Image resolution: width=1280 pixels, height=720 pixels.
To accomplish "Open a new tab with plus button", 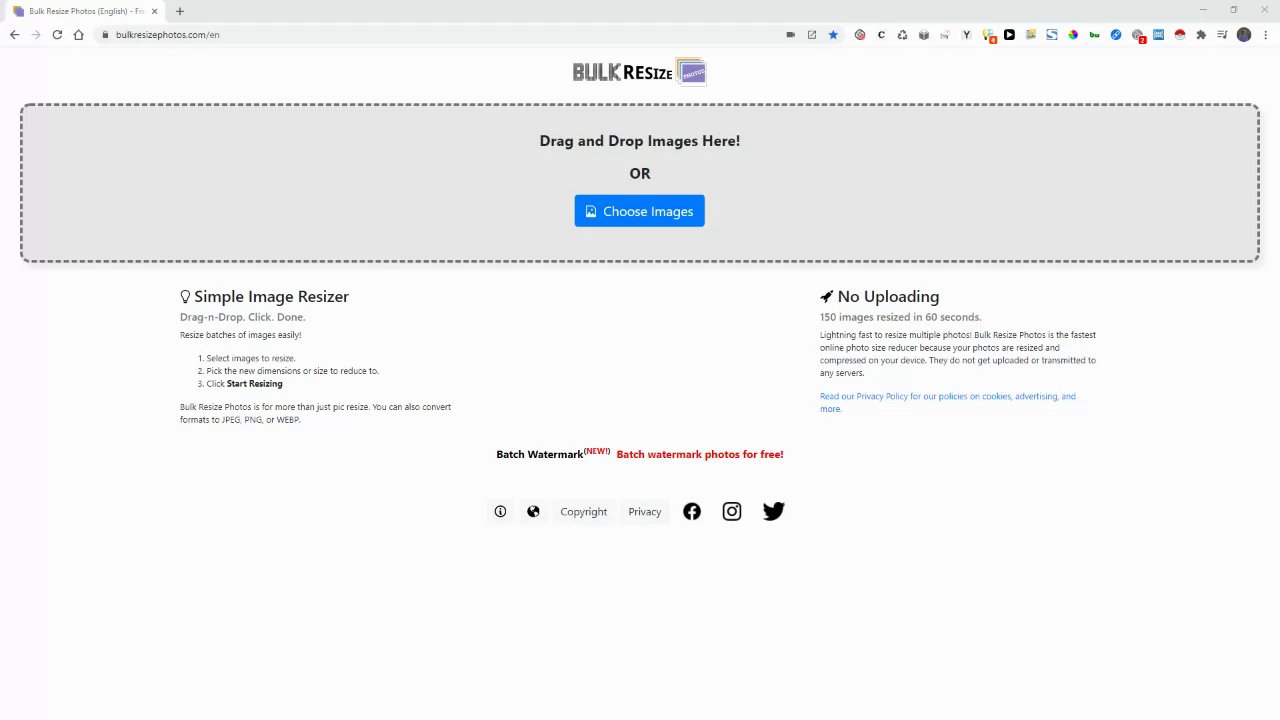I will (180, 11).
